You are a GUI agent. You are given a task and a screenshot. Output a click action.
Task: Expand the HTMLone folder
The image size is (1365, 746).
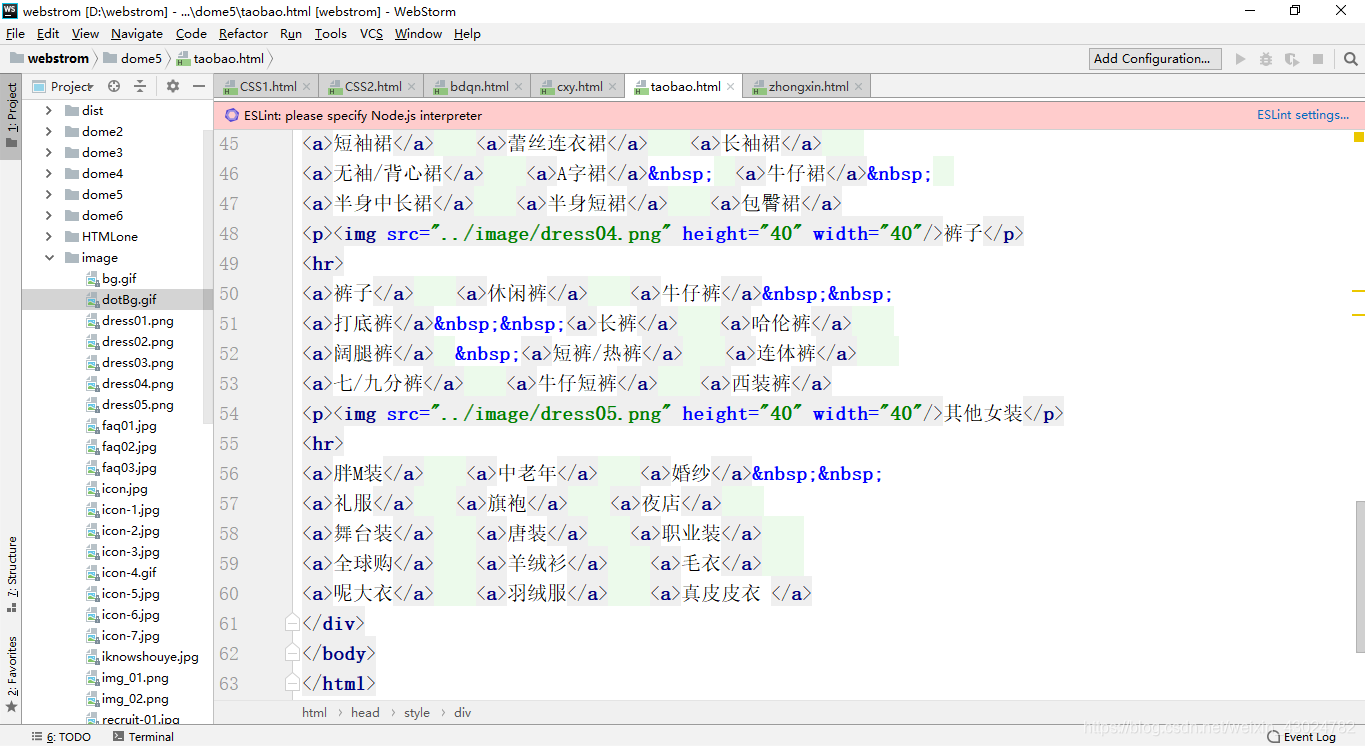[49, 237]
